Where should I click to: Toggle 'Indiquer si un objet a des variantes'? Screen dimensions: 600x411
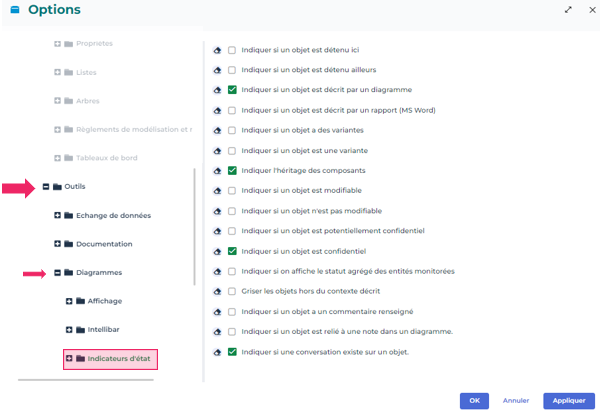tap(232, 130)
